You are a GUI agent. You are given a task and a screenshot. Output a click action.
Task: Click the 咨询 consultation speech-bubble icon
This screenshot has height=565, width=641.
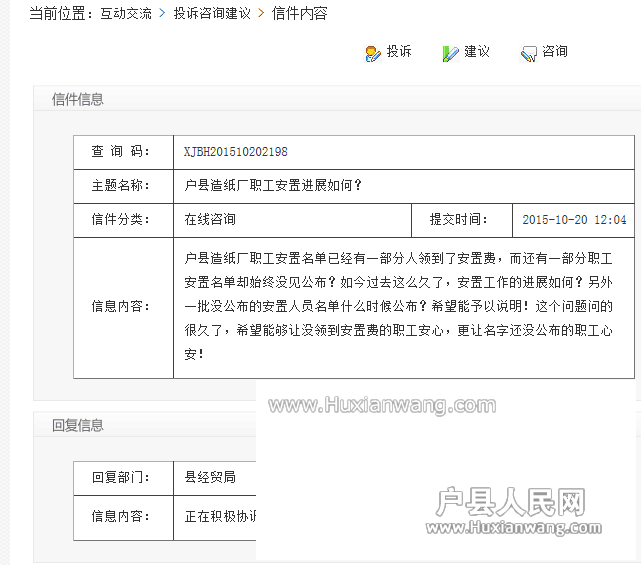click(x=528, y=54)
